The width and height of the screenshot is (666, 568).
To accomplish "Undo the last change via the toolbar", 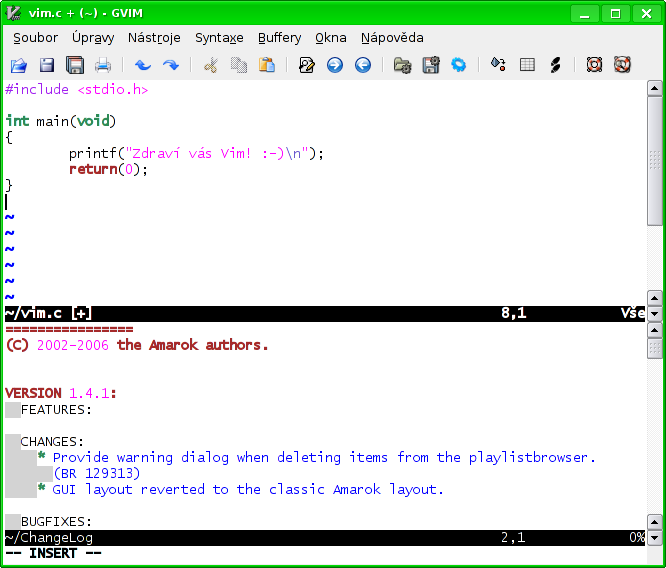I will [143, 65].
